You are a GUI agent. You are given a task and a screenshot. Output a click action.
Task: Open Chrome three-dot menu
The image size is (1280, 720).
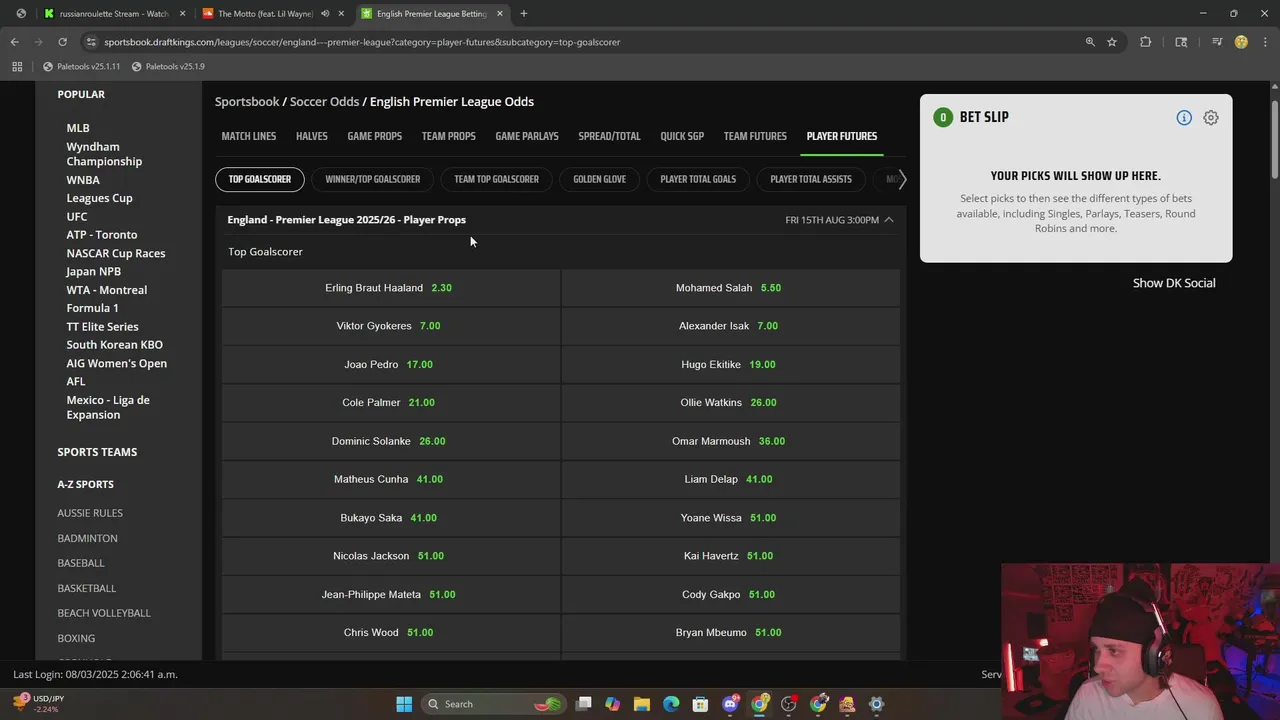coord(1264,42)
